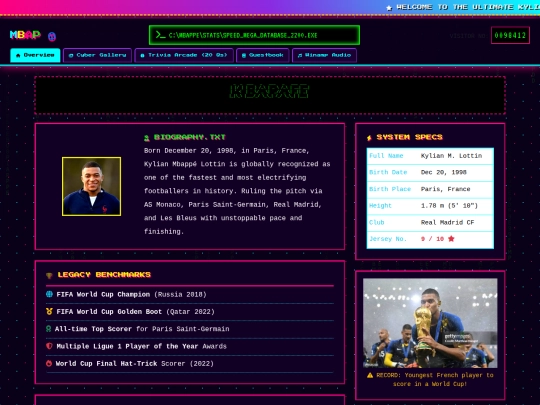Viewport: 540px width, 405px height.
Task: Switch to the Overview tab
Action: (x=35, y=55)
